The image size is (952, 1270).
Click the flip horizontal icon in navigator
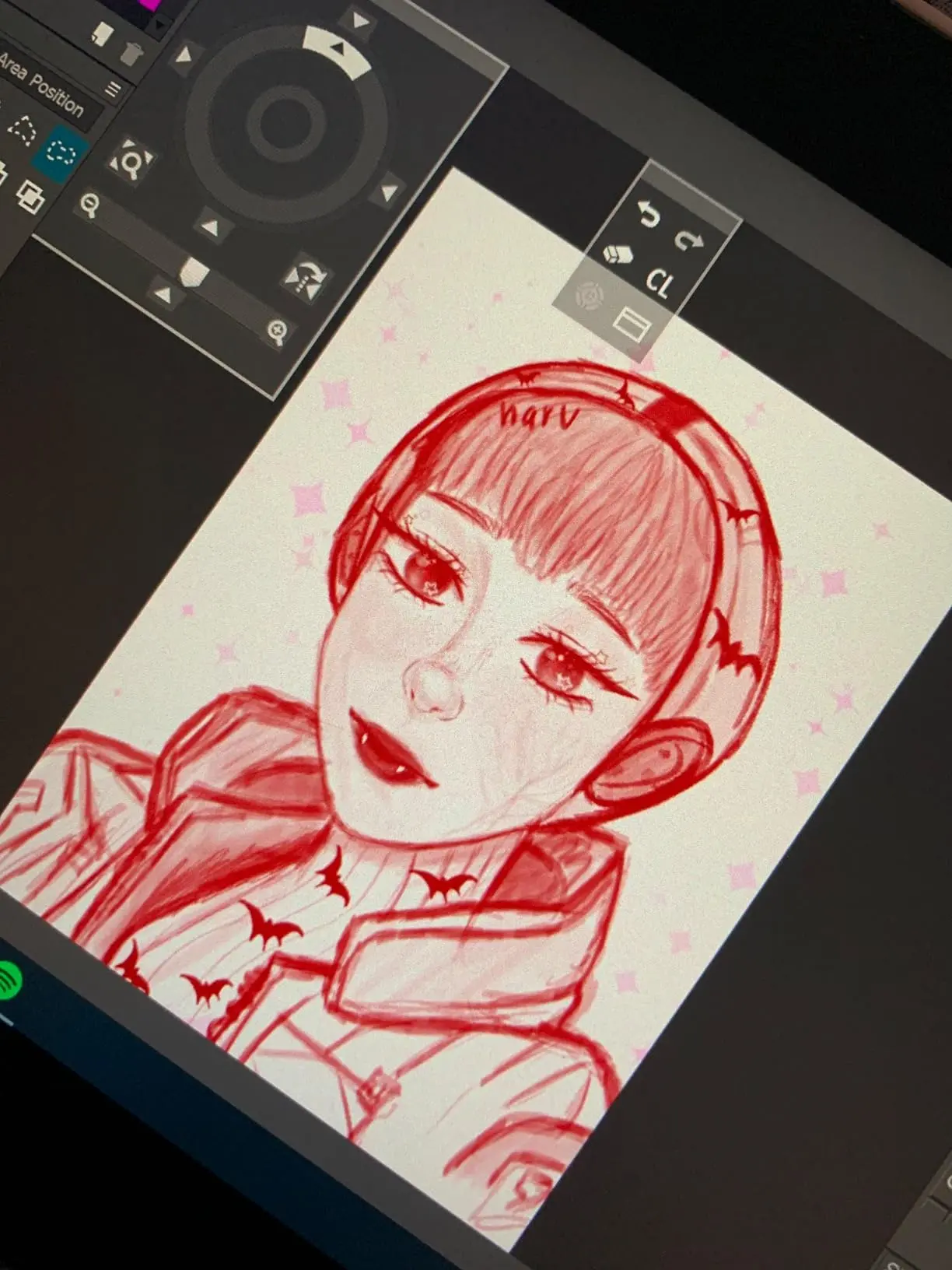[306, 280]
